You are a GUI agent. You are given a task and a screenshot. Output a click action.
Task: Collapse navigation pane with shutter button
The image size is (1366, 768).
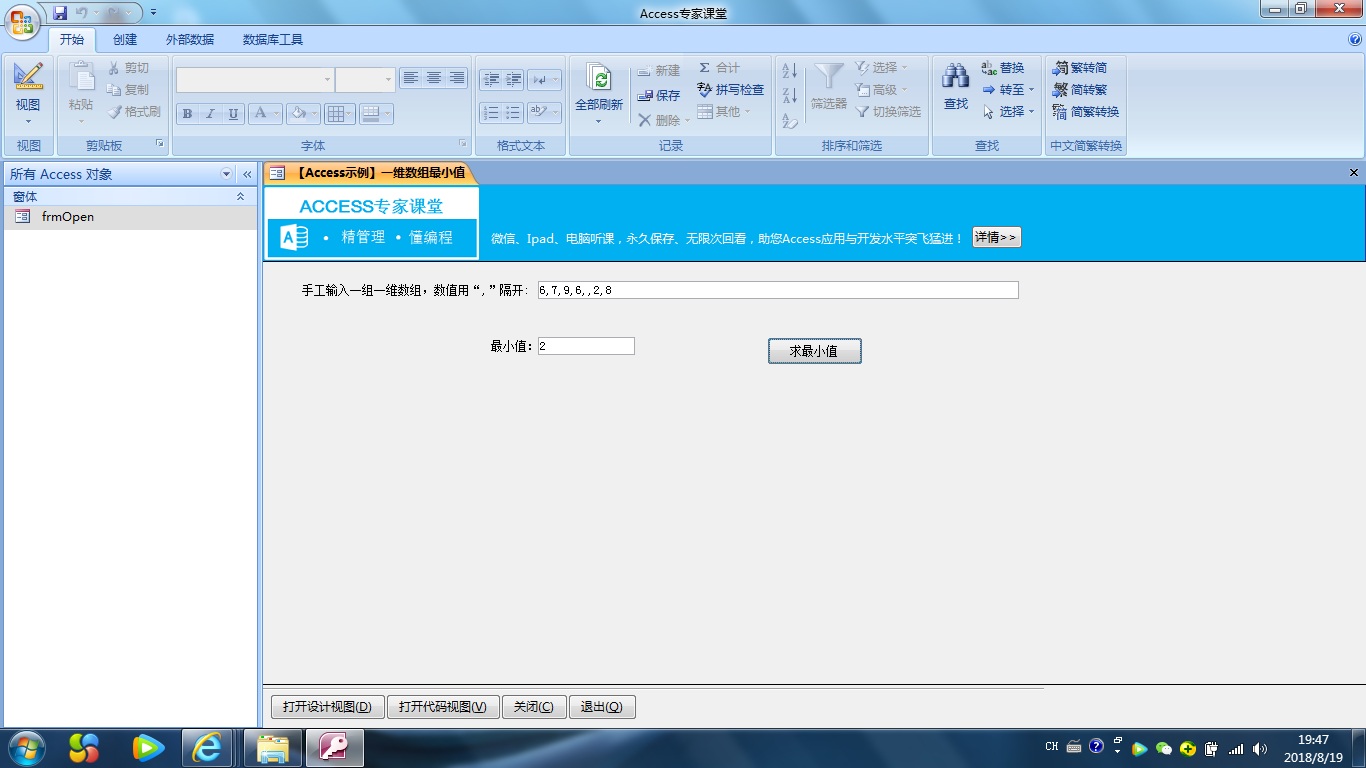pos(247,174)
